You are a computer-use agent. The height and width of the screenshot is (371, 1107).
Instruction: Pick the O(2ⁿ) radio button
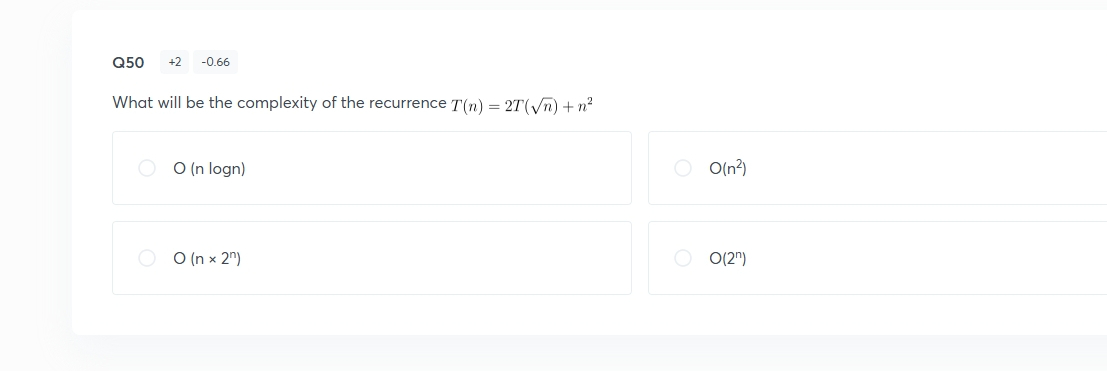683,258
